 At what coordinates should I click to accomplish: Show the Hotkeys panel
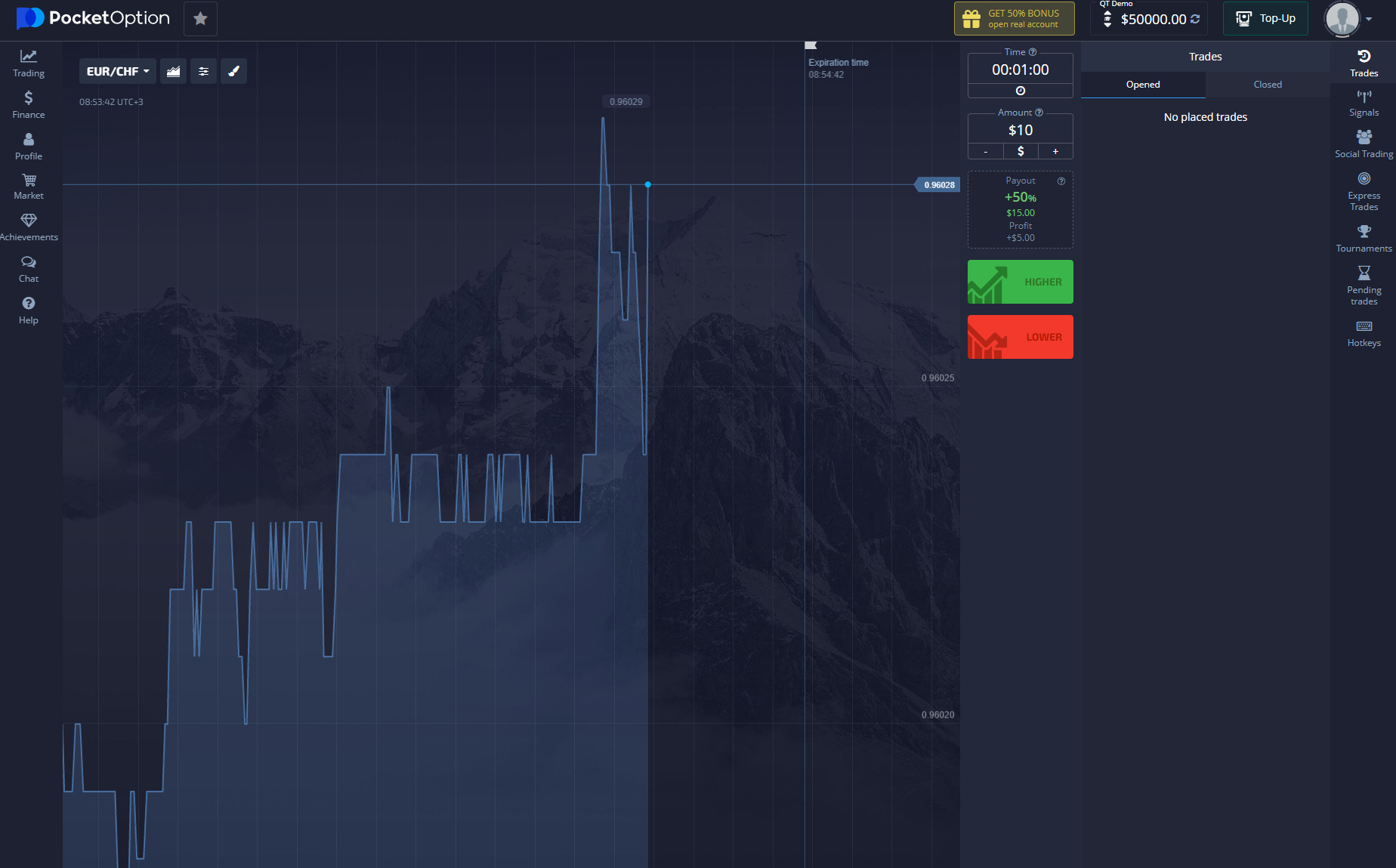(1364, 333)
